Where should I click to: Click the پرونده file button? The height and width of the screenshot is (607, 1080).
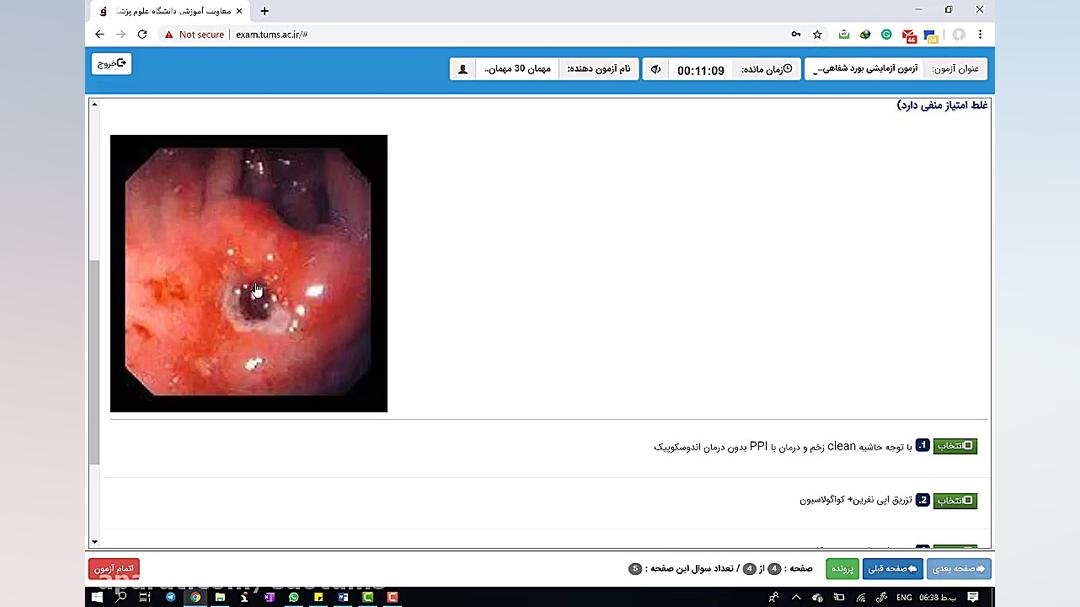842,568
